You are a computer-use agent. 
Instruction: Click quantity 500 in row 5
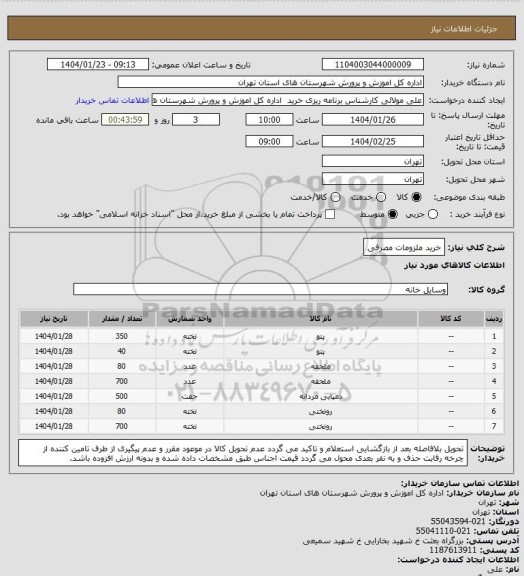(x=122, y=396)
